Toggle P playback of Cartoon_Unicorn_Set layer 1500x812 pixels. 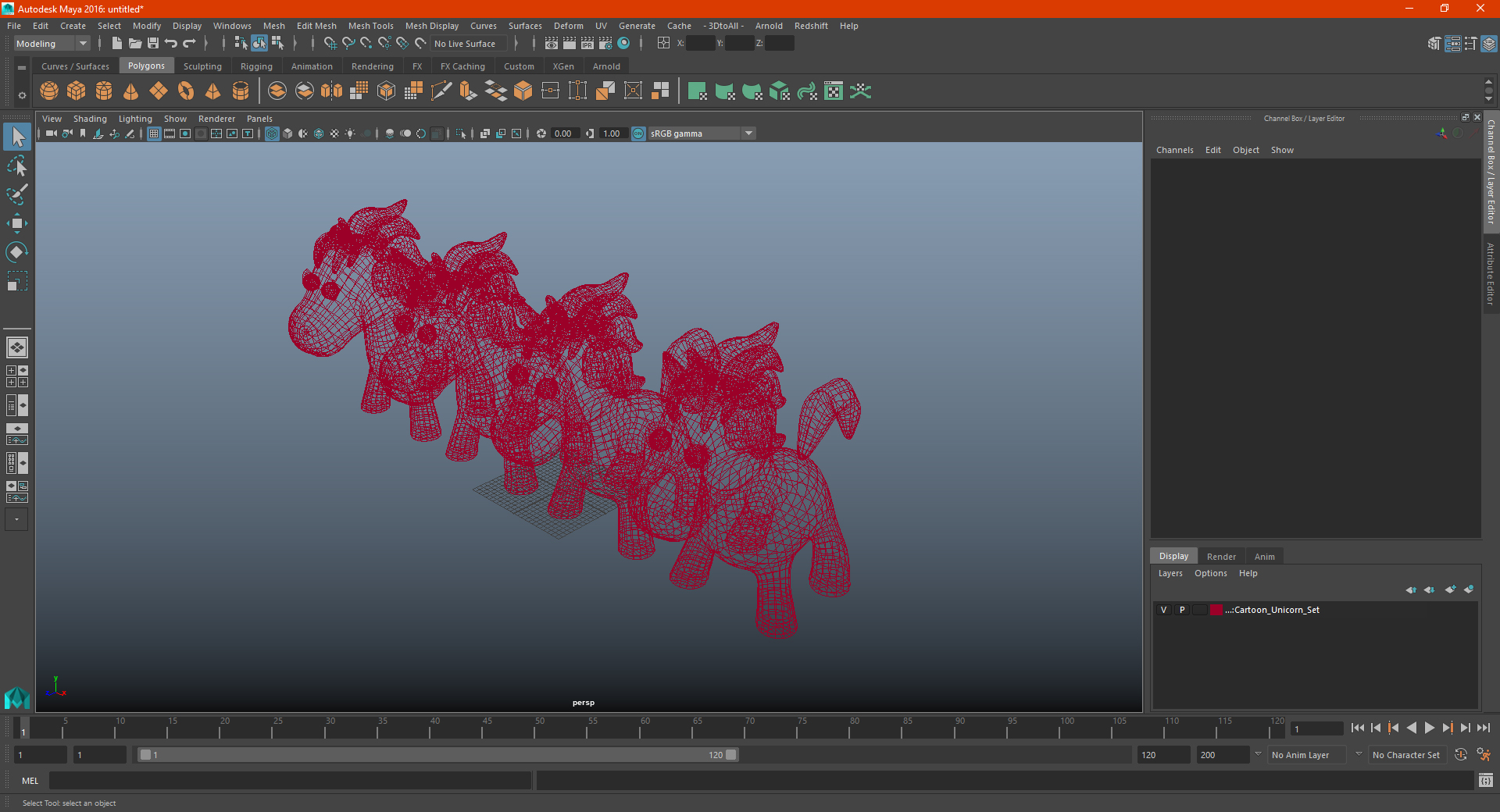coord(1182,610)
